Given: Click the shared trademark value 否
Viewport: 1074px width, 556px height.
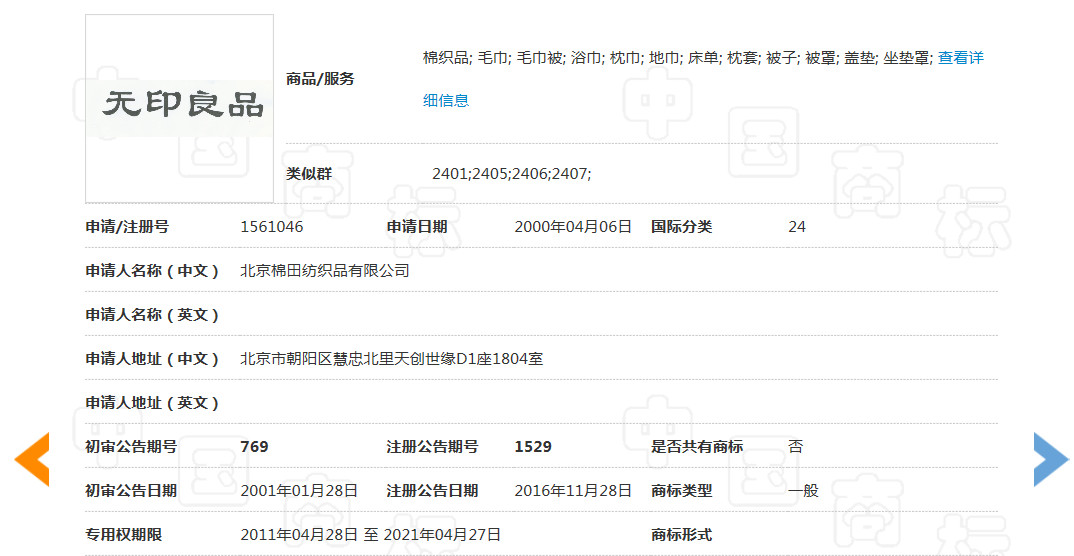Looking at the screenshot, I should tap(795, 447).
